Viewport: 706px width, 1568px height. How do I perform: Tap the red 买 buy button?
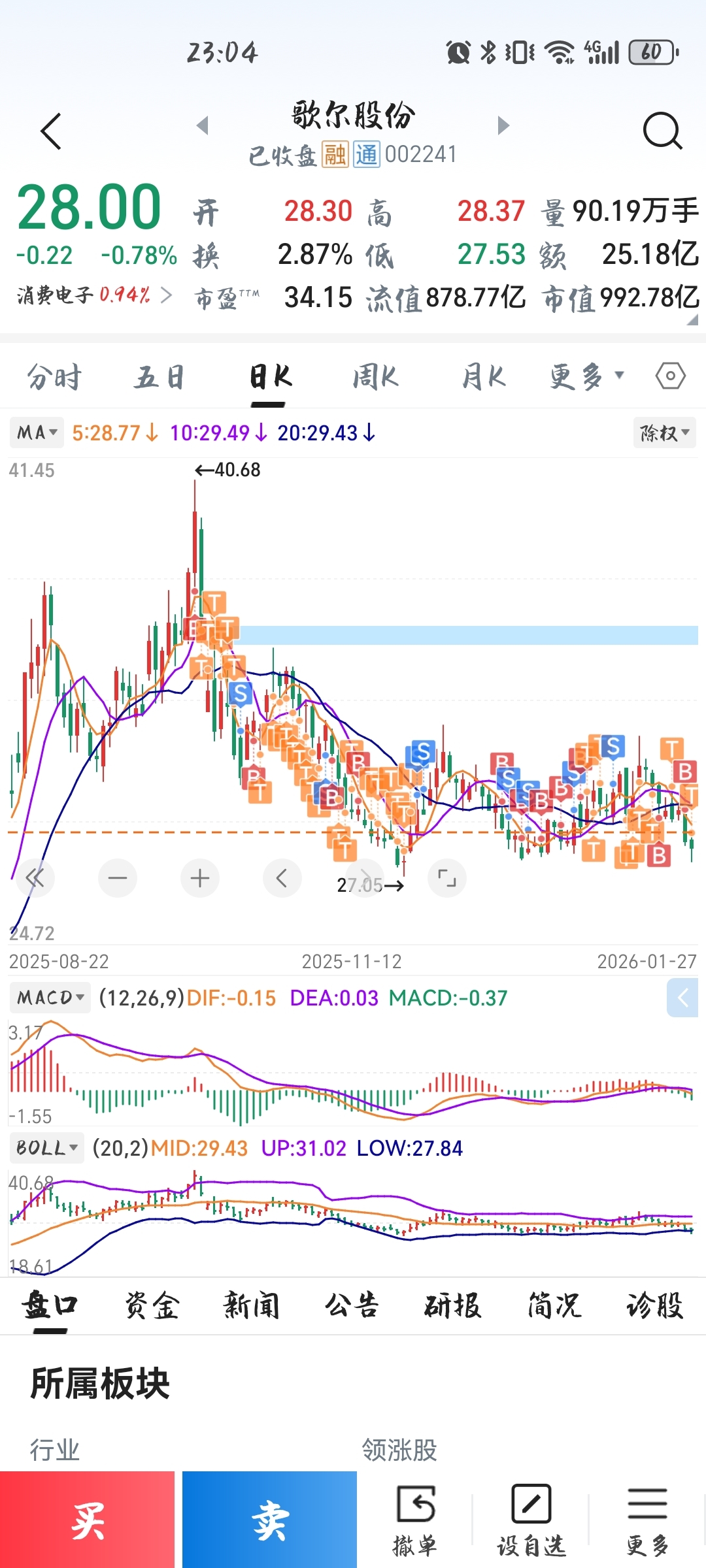(x=87, y=1520)
